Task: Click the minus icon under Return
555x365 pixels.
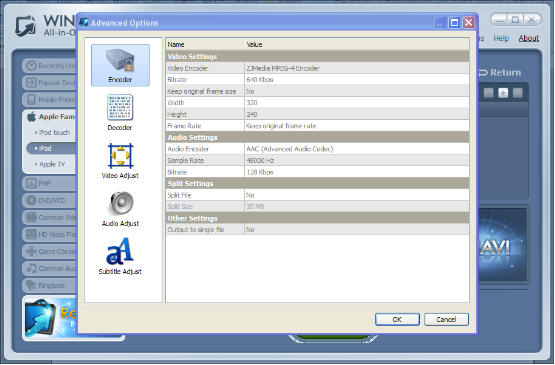Action: 517,93
